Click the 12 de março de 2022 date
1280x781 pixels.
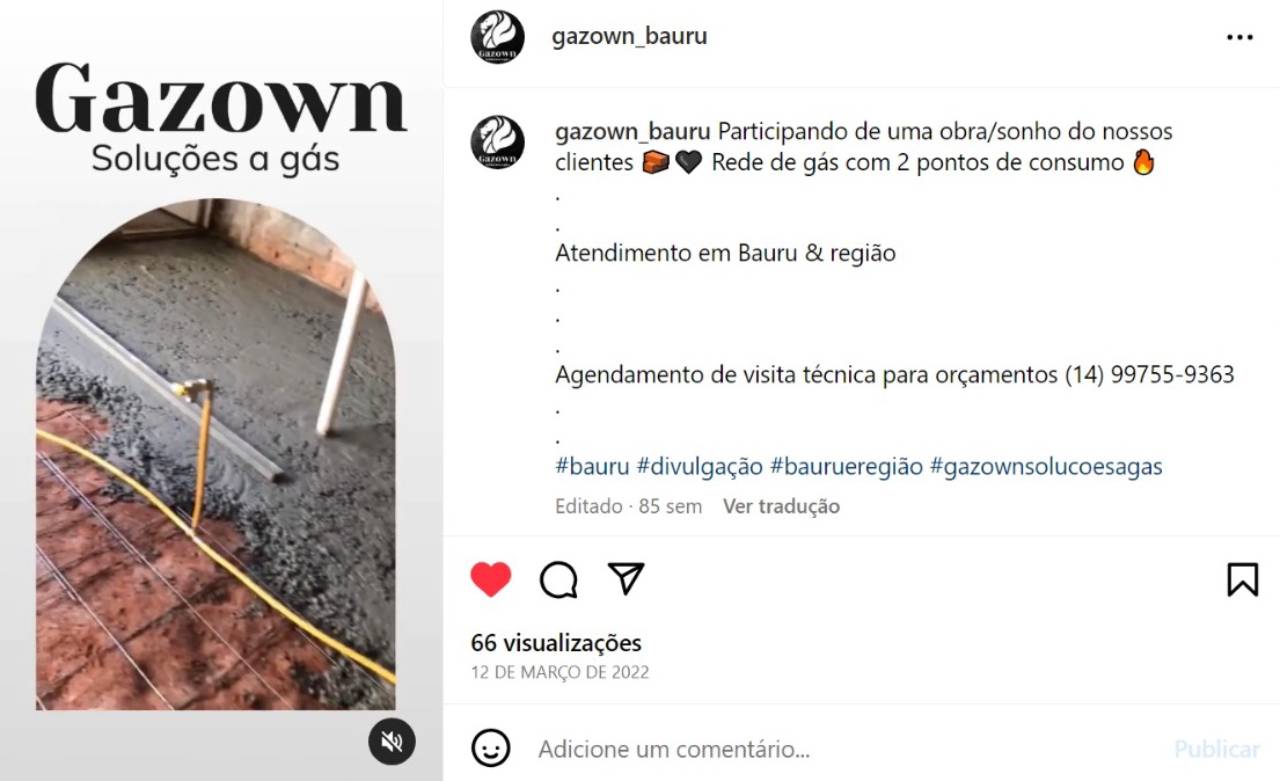[560, 672]
